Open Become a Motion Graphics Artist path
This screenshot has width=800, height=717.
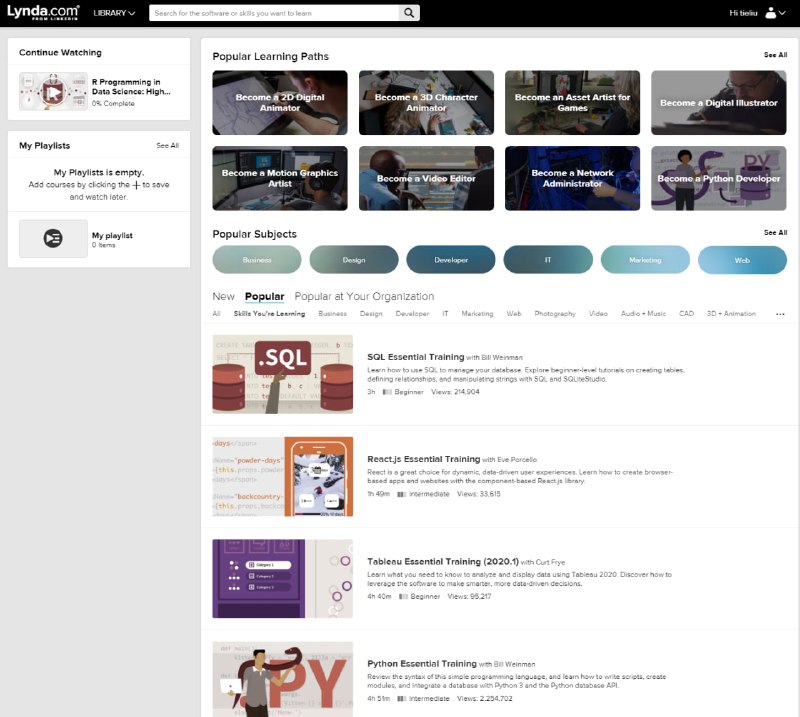coord(280,178)
